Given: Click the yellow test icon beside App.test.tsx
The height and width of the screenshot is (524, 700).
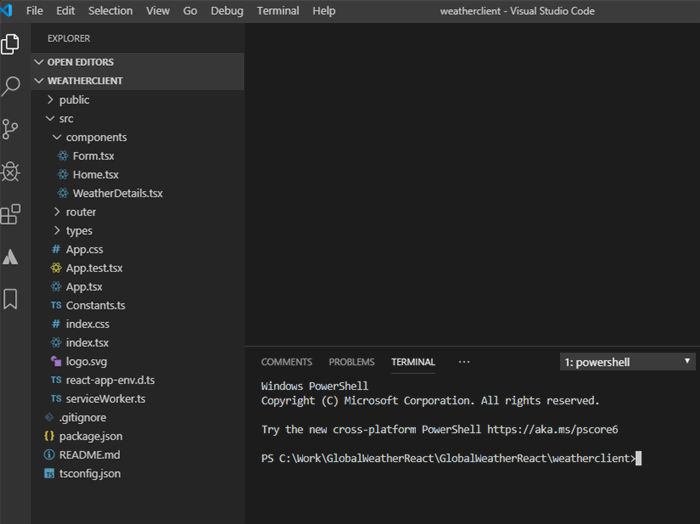Looking at the screenshot, I should 56,268.
